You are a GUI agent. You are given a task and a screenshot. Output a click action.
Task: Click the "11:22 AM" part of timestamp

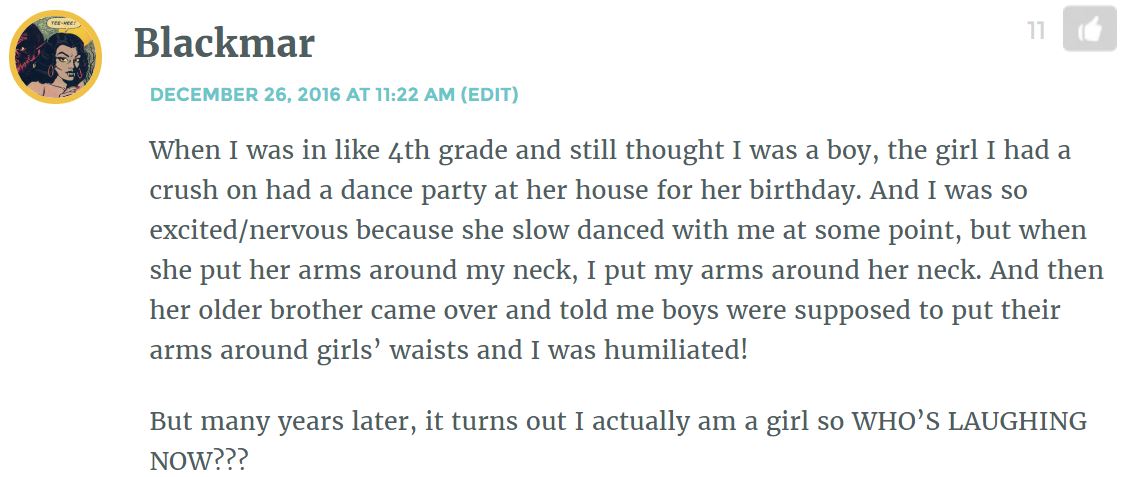click(x=414, y=95)
